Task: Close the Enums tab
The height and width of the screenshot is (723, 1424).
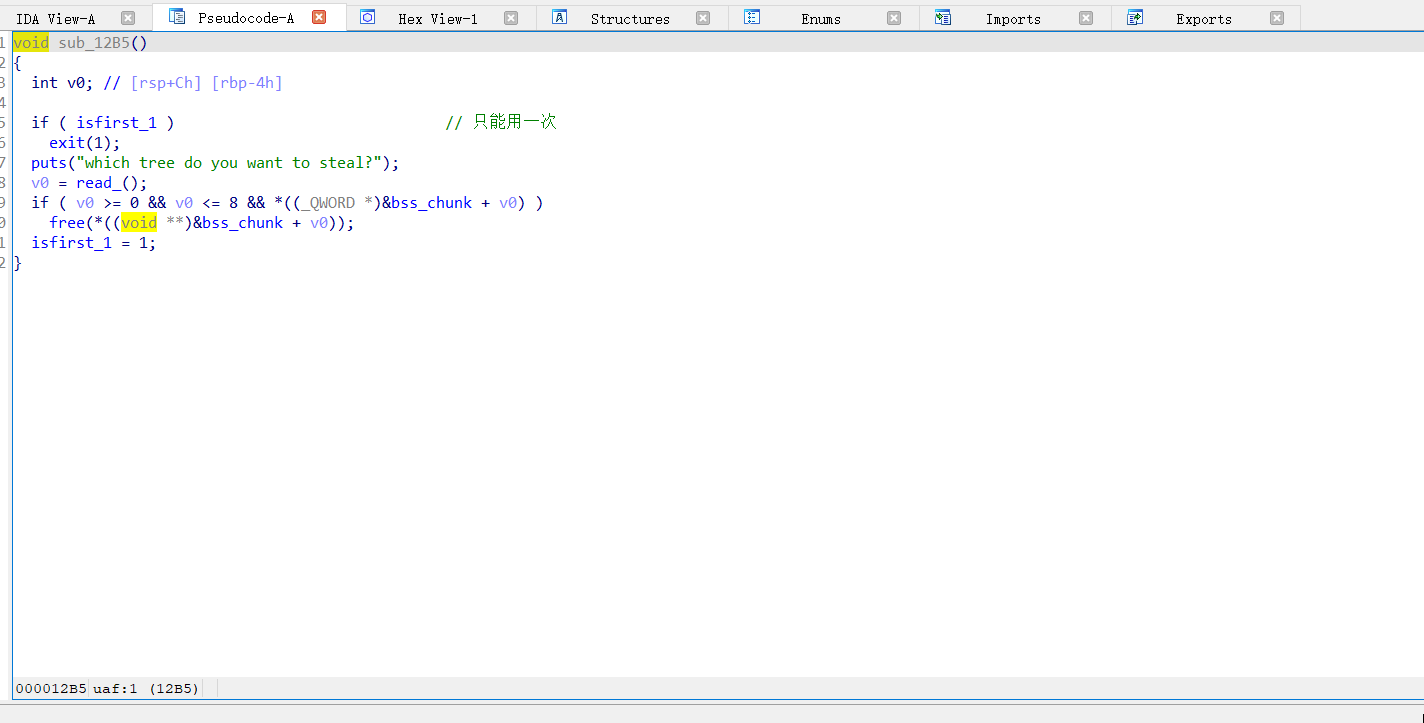Action: (x=894, y=18)
